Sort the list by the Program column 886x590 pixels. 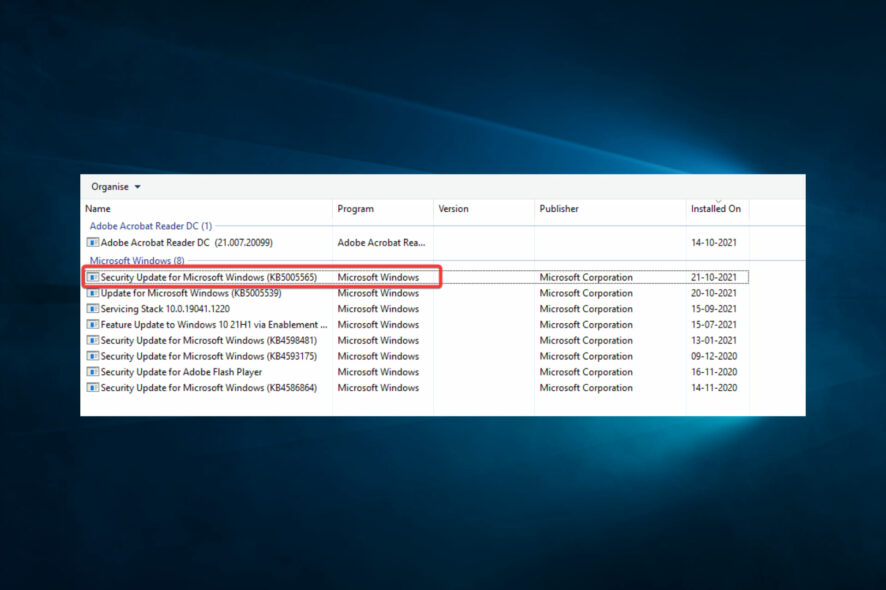click(x=383, y=209)
